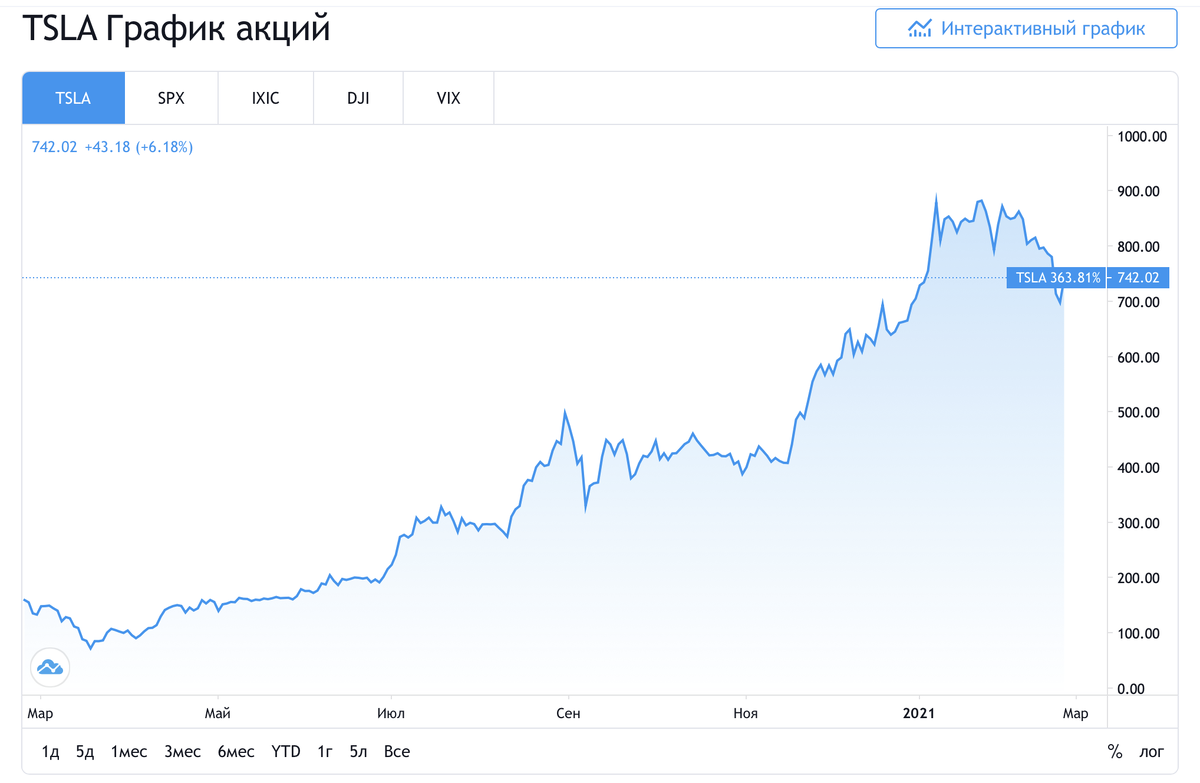This screenshot has height=783, width=1200.
Task: Click the 742.02 price marker on the axis
Action: tap(1138, 278)
